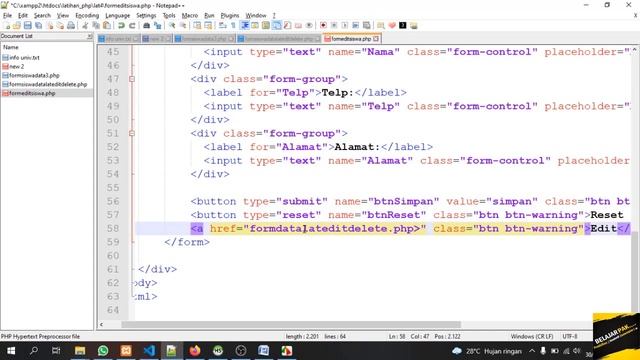Viewport: 640px width, 360px height.
Task: Click the Windows (CR LF) status entry
Action: (532, 336)
